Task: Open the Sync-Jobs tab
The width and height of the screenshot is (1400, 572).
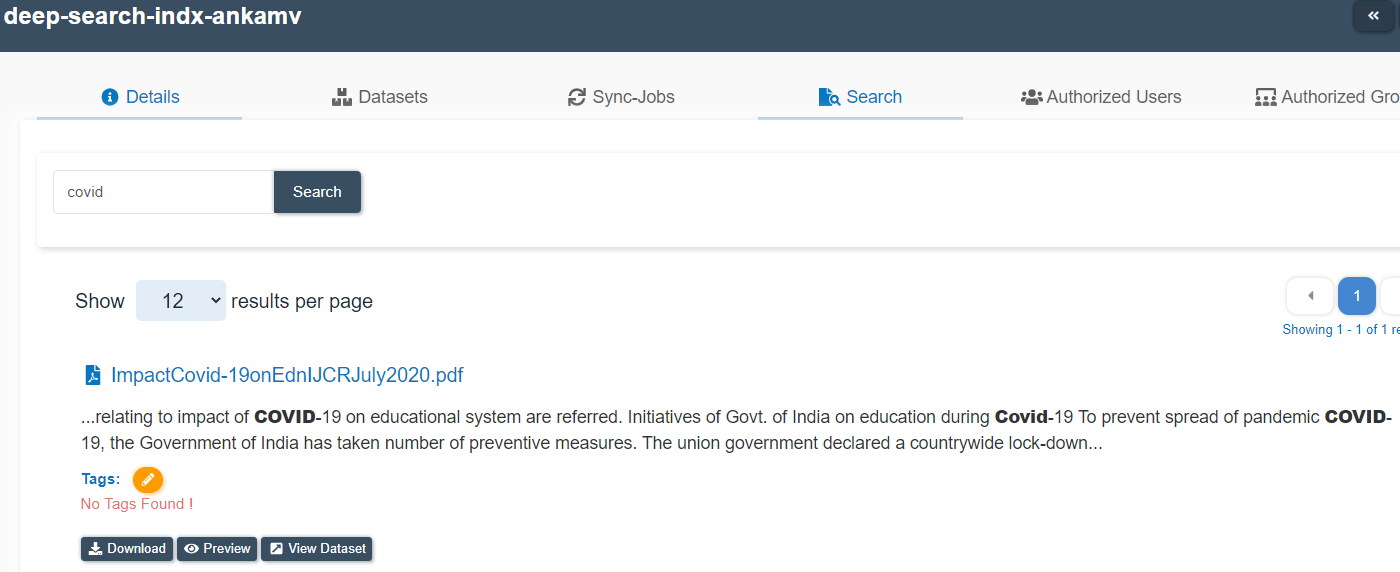Action: (x=621, y=97)
